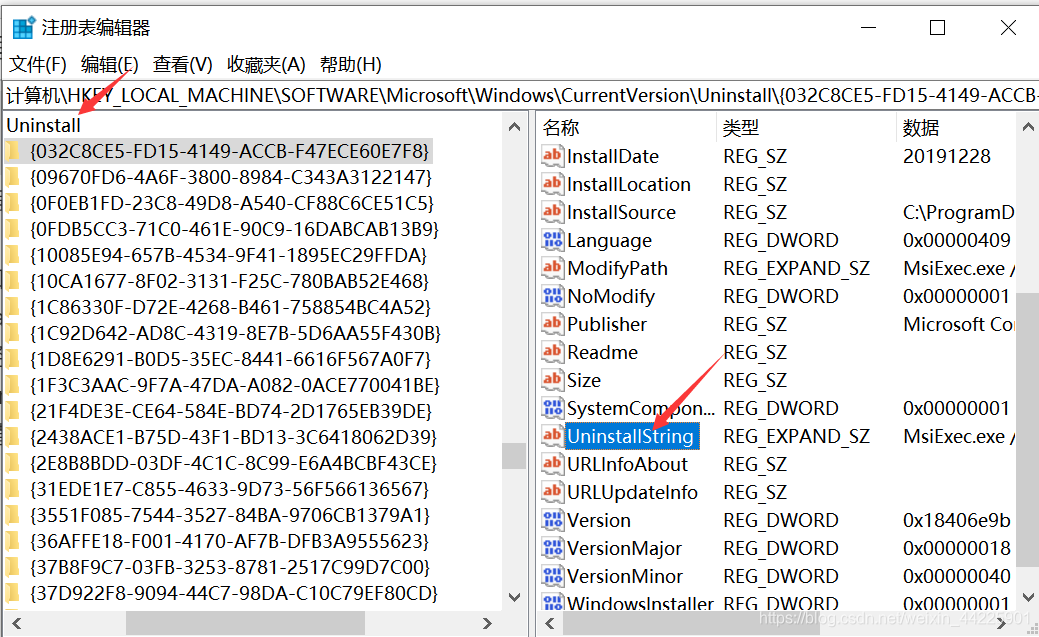Click the DWORD icon beside Version
The width and height of the screenshot is (1039, 637).
coord(553,520)
